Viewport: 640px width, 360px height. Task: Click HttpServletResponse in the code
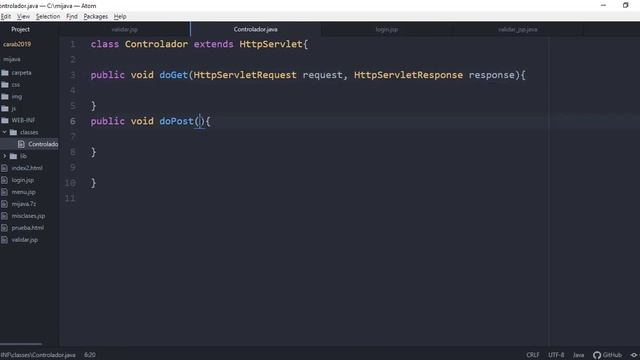(408, 75)
